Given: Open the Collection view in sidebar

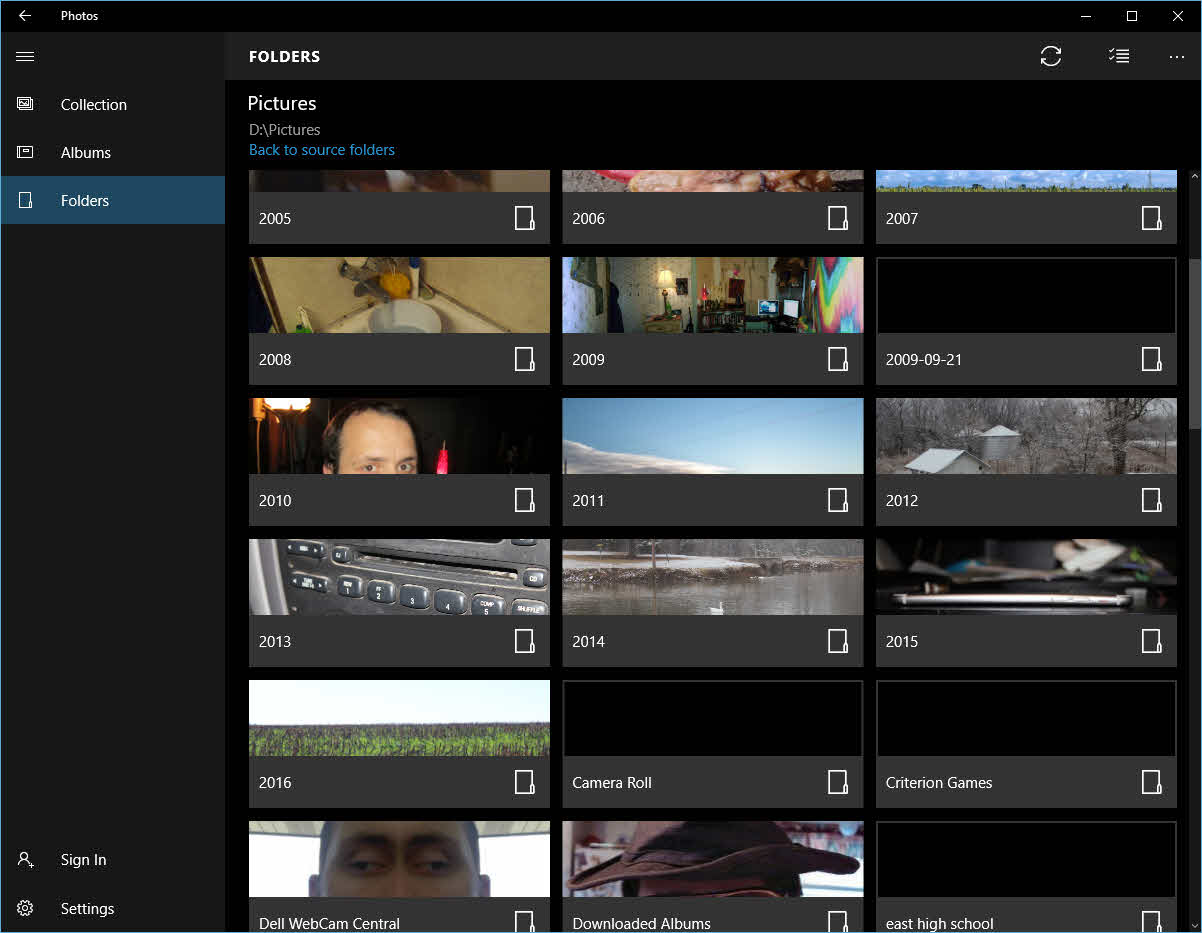Looking at the screenshot, I should tap(93, 105).
